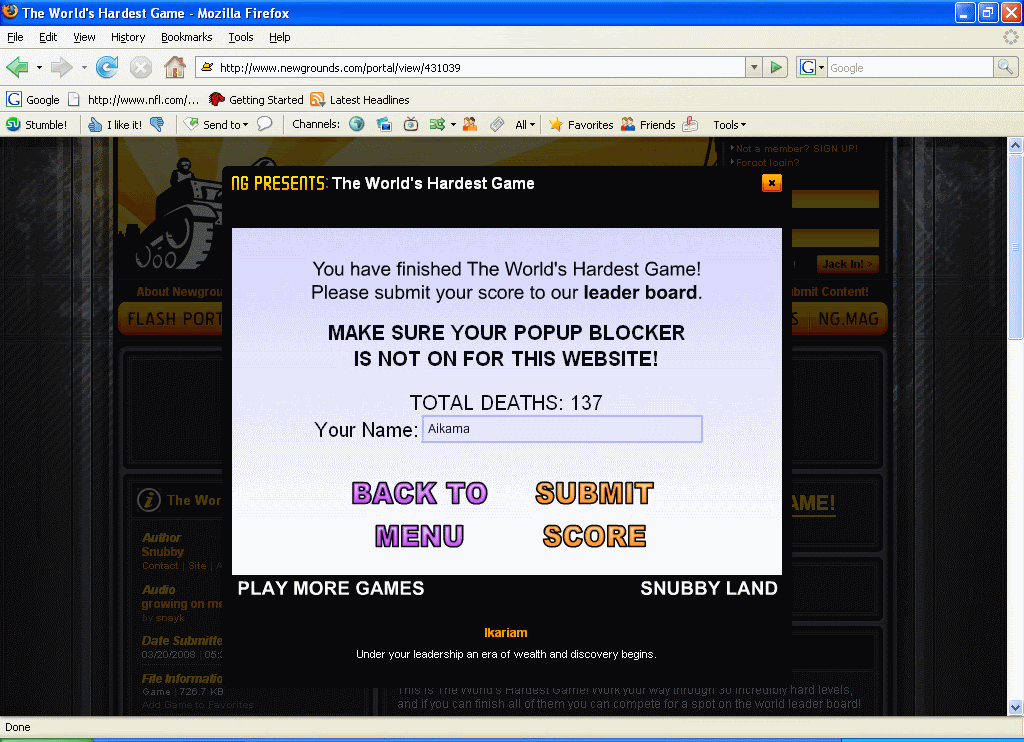This screenshot has height=742, width=1024.
Task: Reload the page with the Refresh icon
Action: tap(107, 67)
